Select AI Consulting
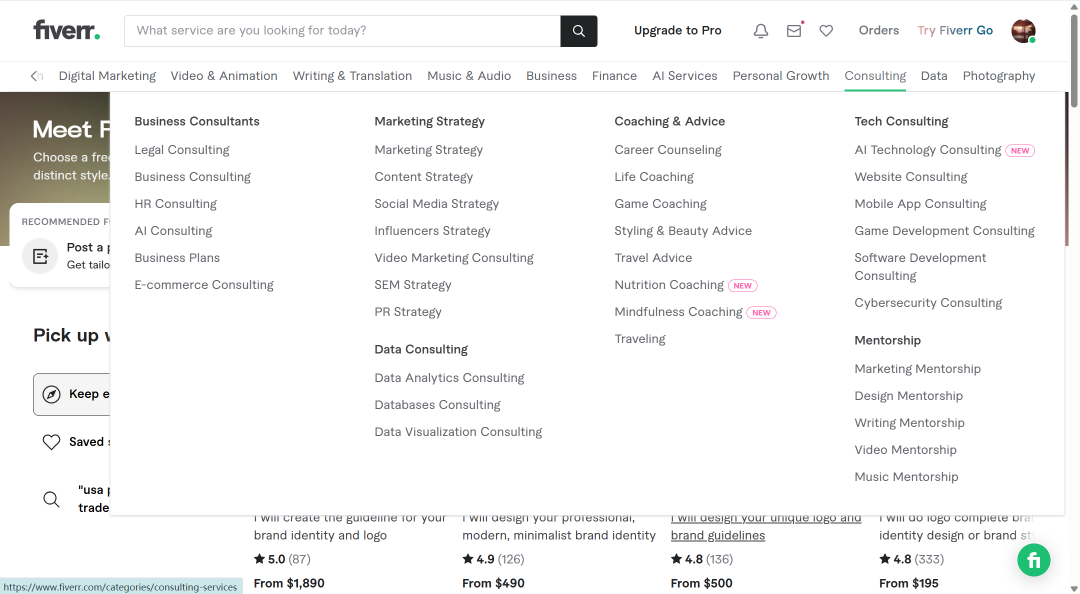The height and width of the screenshot is (594, 1080). [x=173, y=230]
